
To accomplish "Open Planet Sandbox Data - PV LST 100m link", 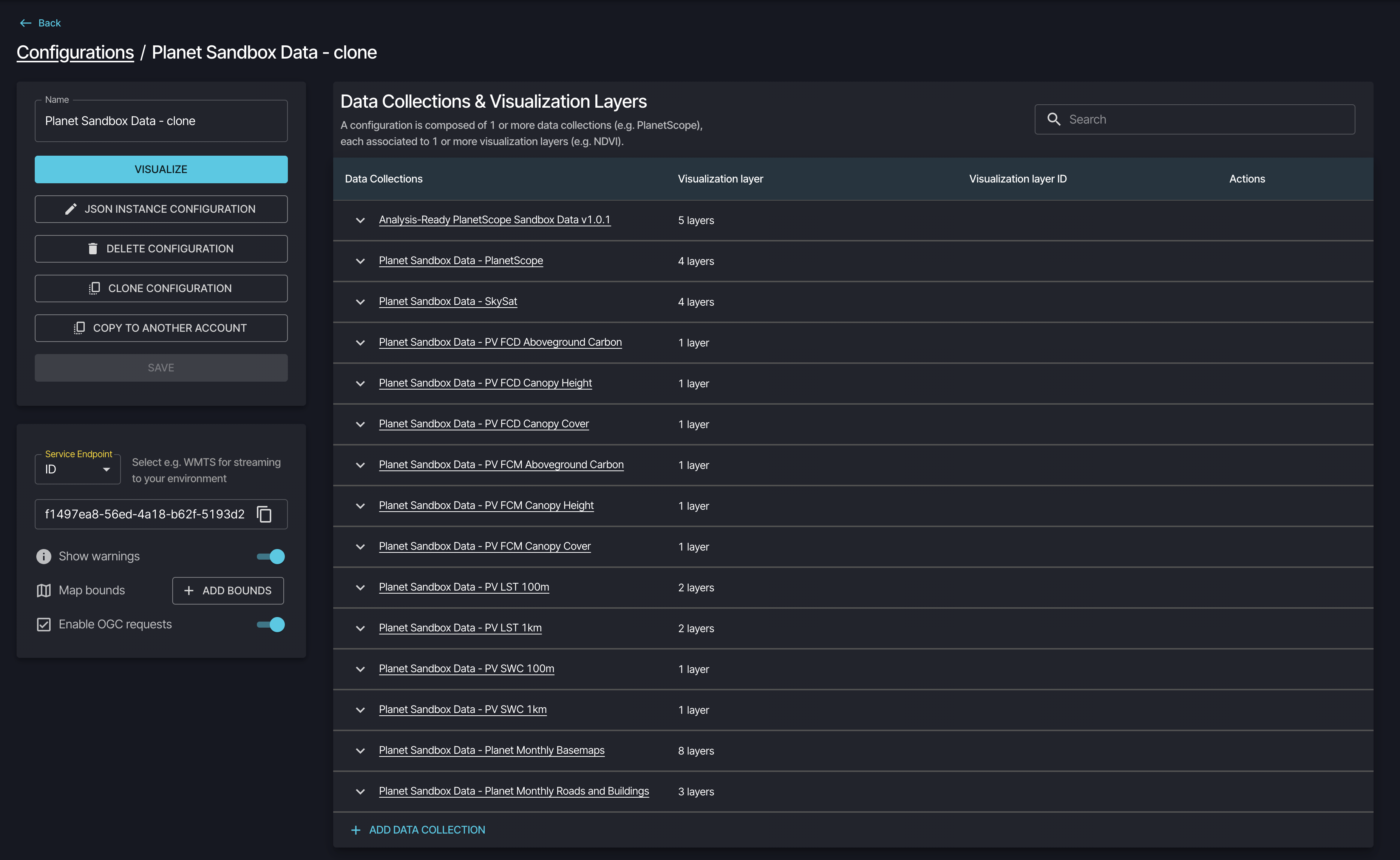I will 464,587.
